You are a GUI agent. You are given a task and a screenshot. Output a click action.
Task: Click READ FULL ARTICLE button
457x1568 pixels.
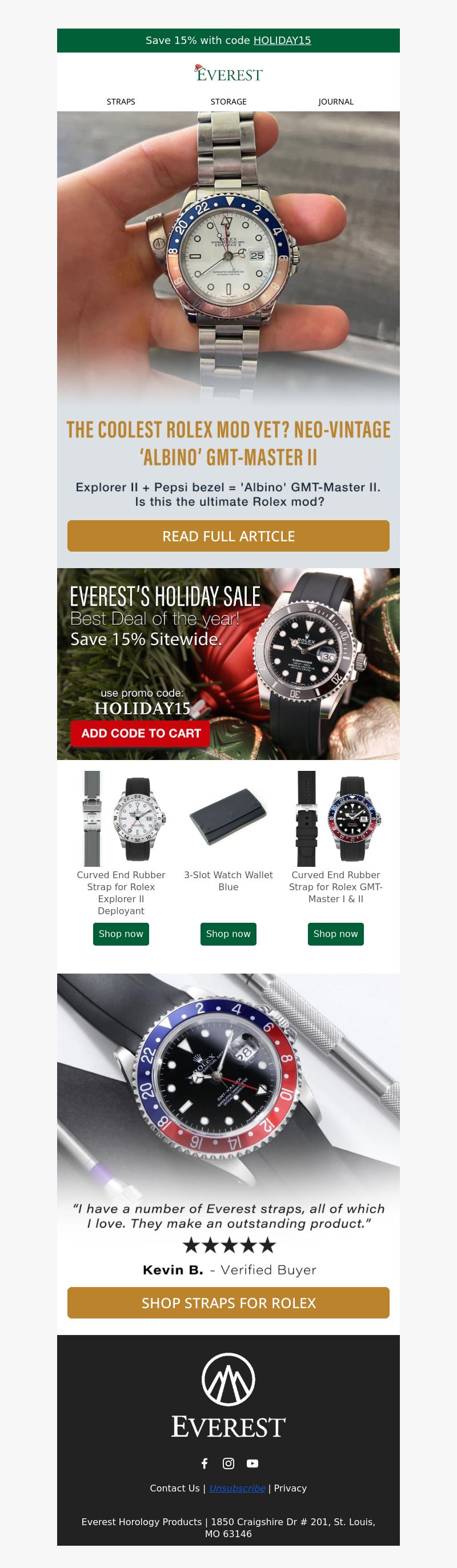(x=228, y=536)
